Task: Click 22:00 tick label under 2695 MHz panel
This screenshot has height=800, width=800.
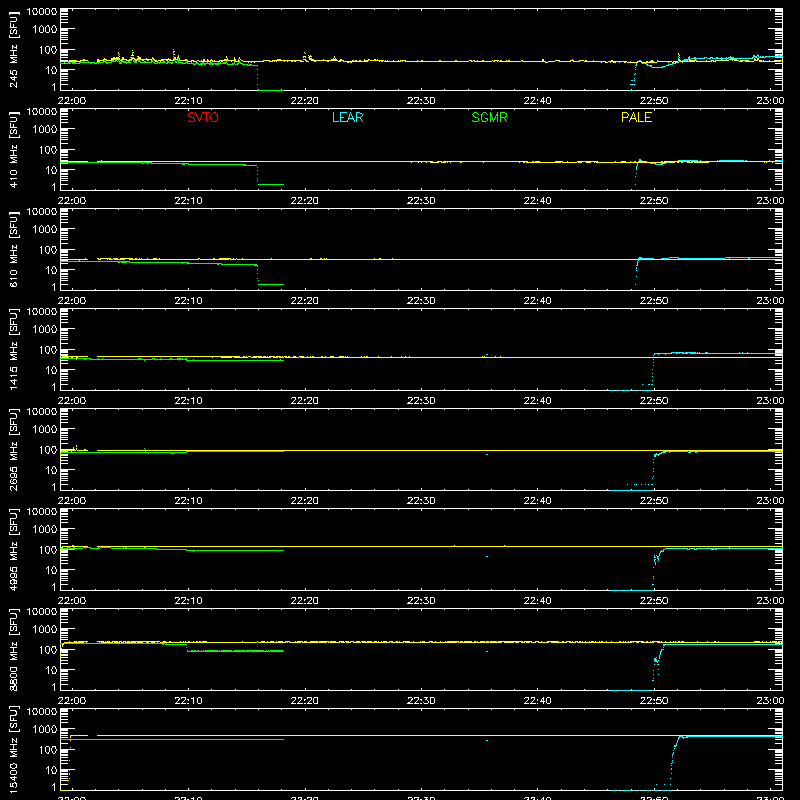Action: click(72, 501)
